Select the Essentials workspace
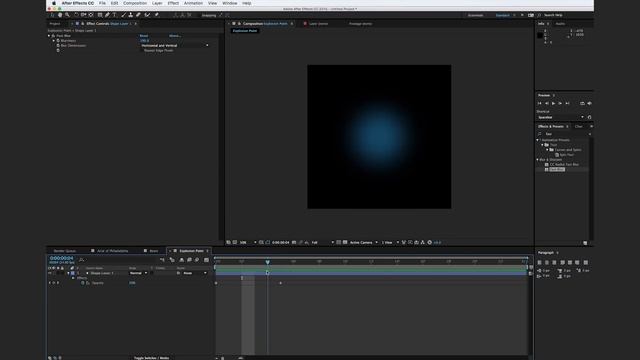 coord(476,16)
